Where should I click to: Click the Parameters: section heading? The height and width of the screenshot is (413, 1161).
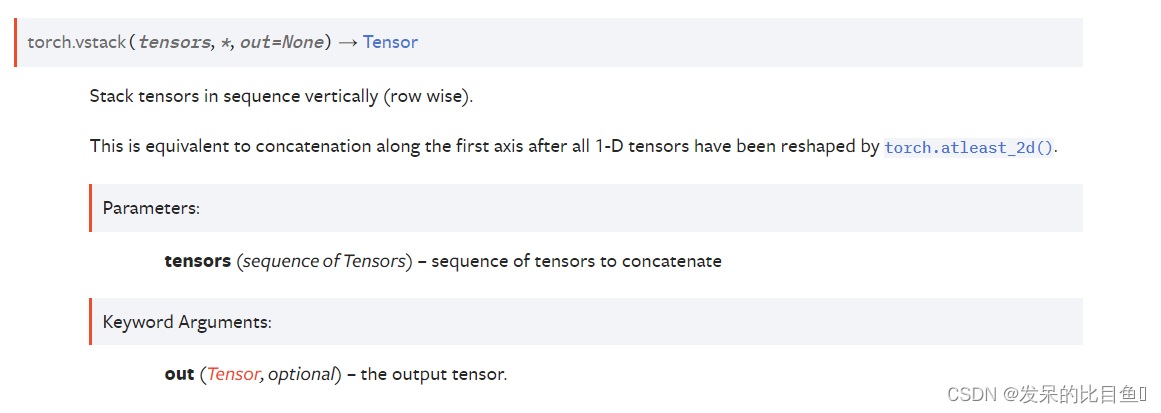pos(152,209)
